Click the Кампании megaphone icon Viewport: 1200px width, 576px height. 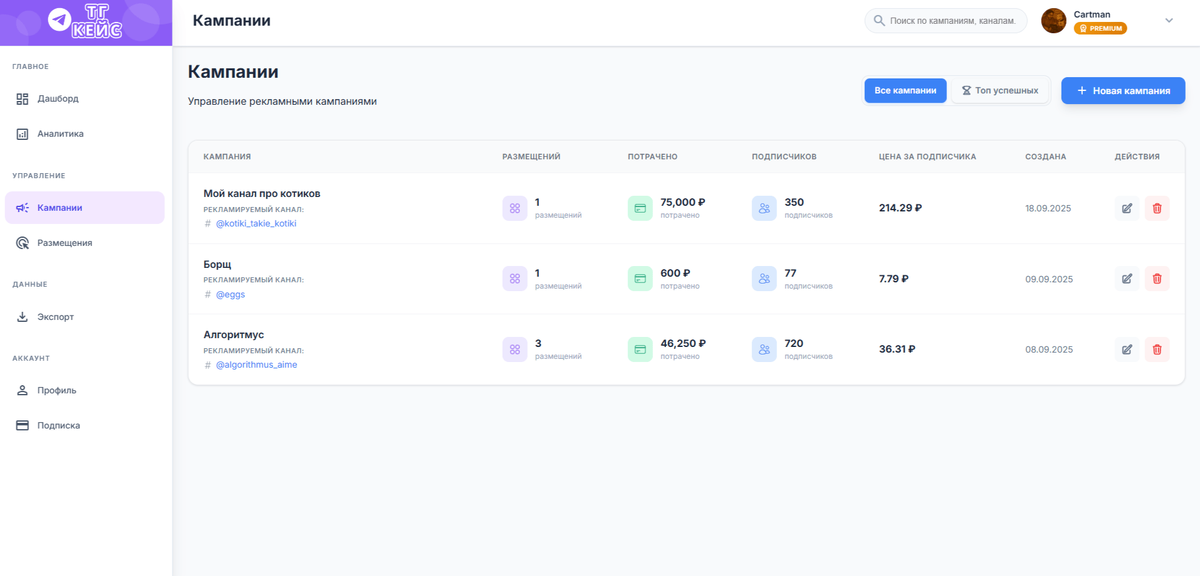coord(21,206)
